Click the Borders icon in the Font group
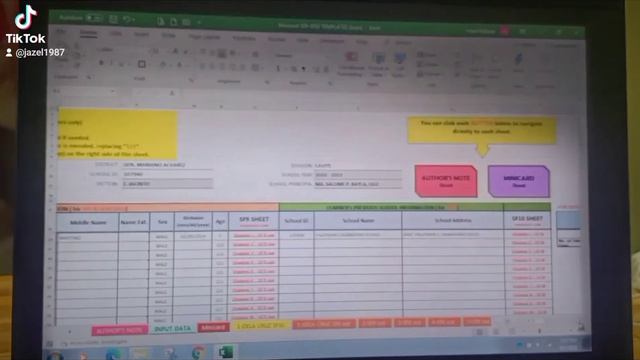The width and height of the screenshot is (640, 360). (142, 64)
